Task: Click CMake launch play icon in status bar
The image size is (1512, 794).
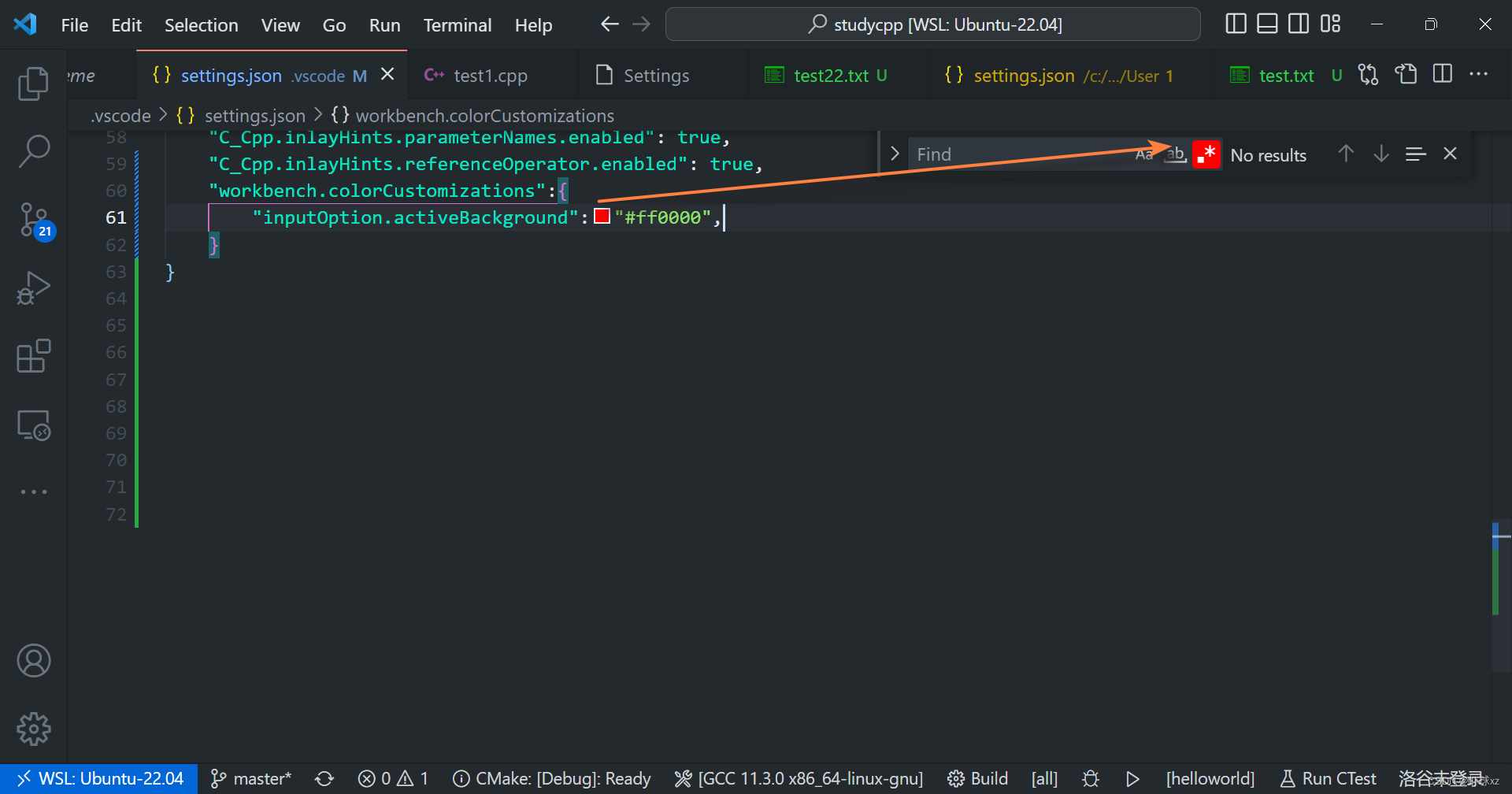Action: click(1132, 778)
